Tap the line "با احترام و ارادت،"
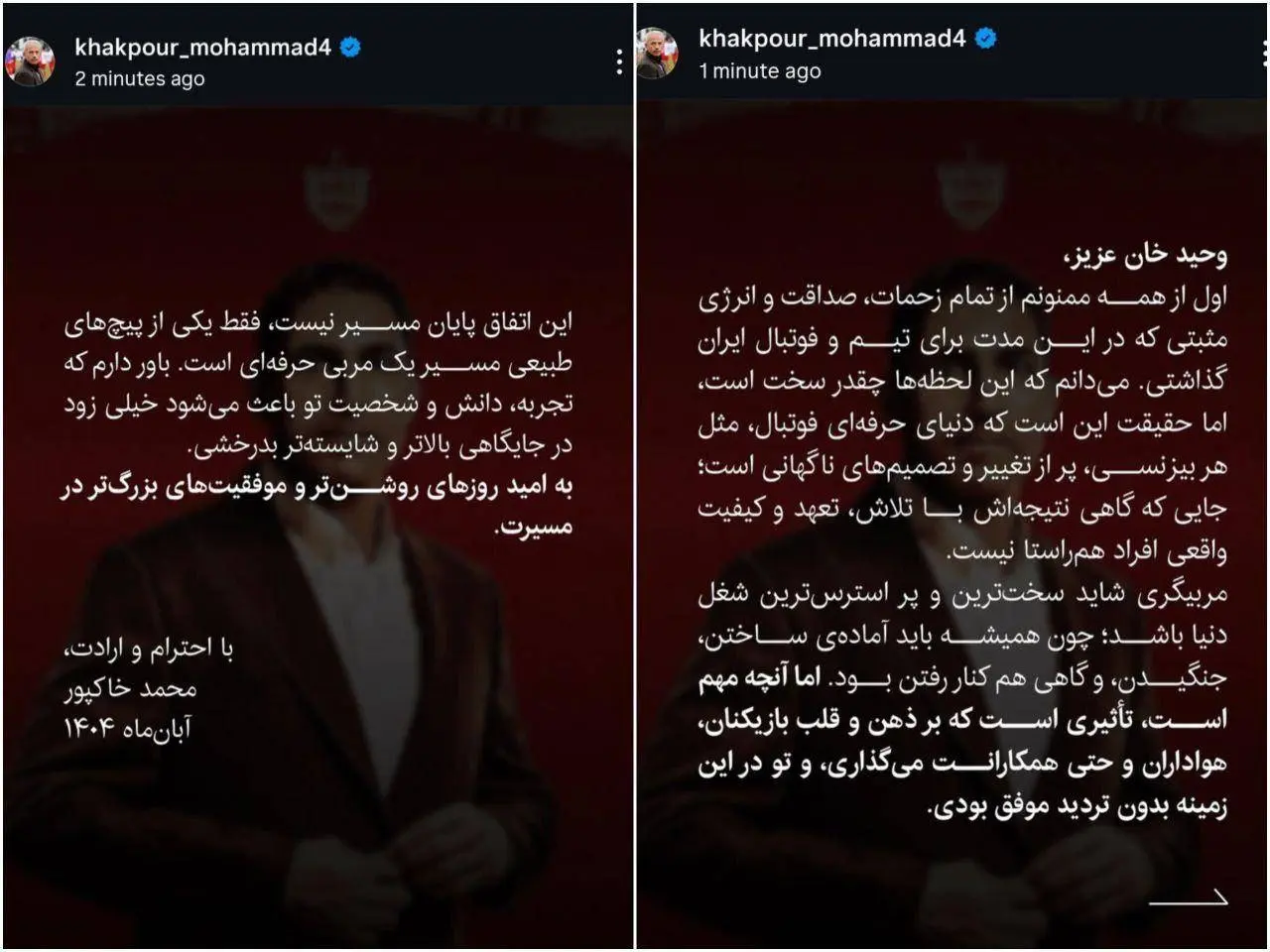This screenshot has height=952, width=1270. 149,649
